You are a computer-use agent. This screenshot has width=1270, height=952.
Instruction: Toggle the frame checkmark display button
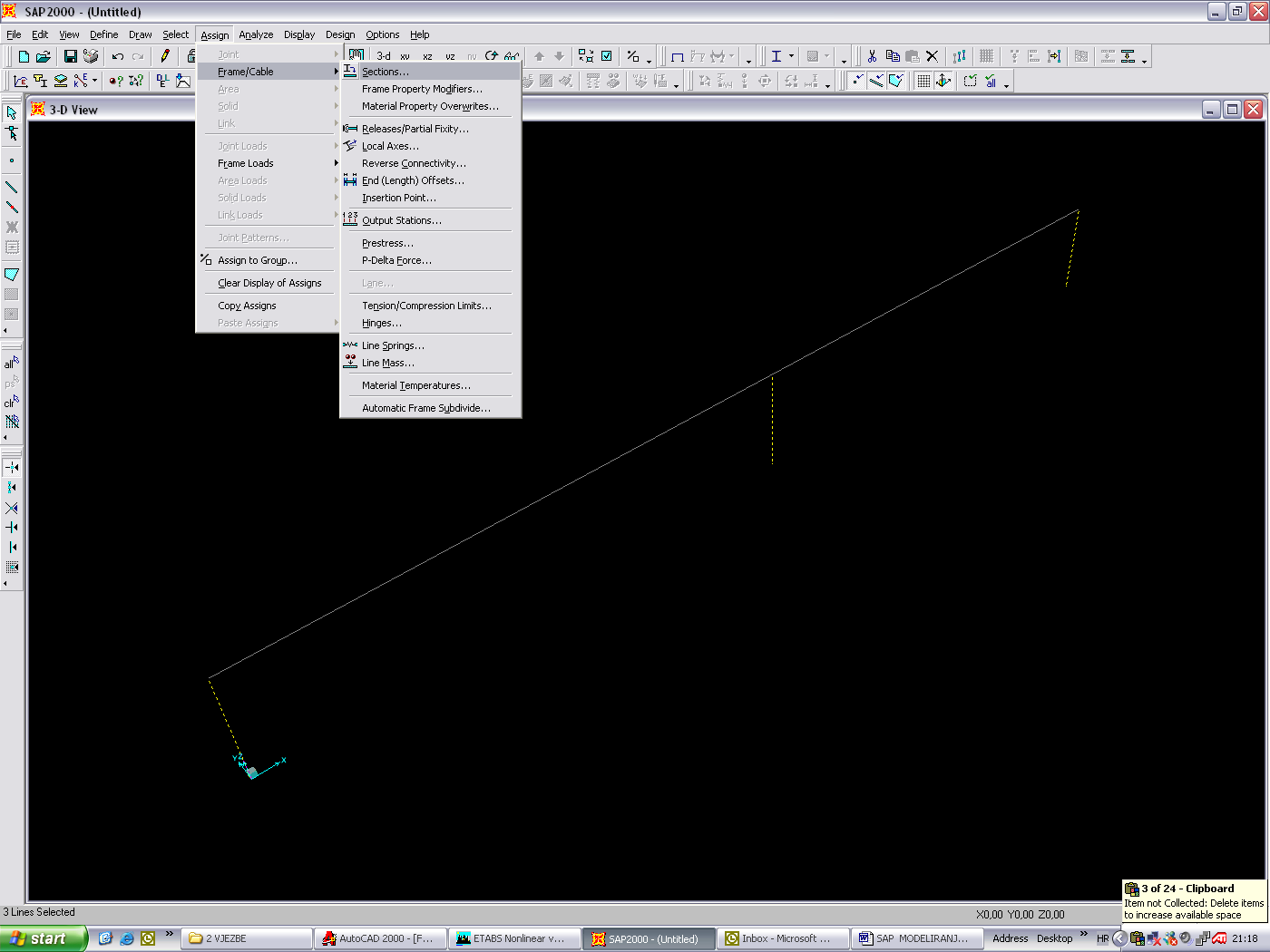876,81
